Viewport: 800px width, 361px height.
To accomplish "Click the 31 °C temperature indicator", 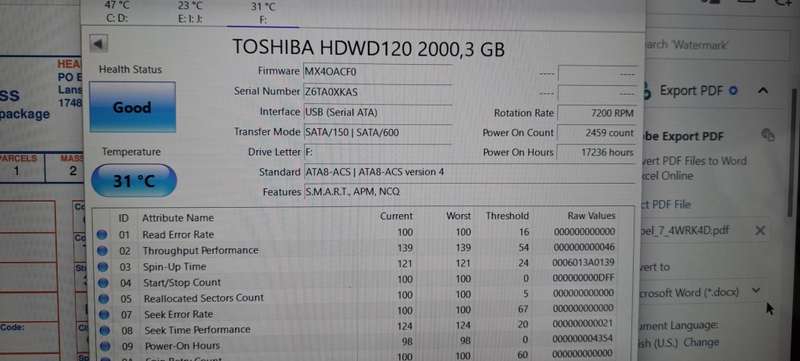I will 134,180.
